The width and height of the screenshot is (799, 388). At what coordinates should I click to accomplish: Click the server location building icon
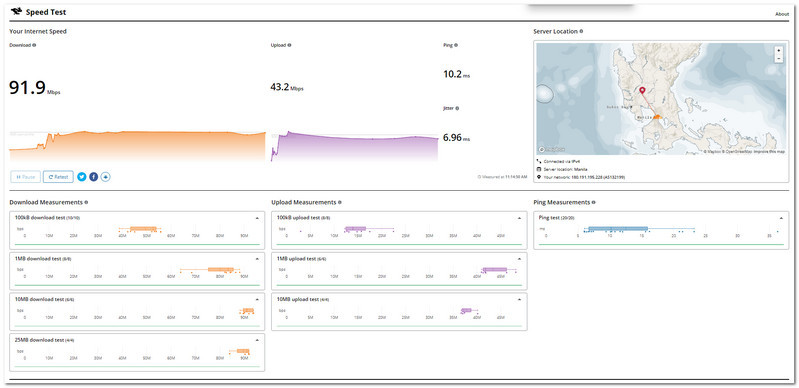539,169
